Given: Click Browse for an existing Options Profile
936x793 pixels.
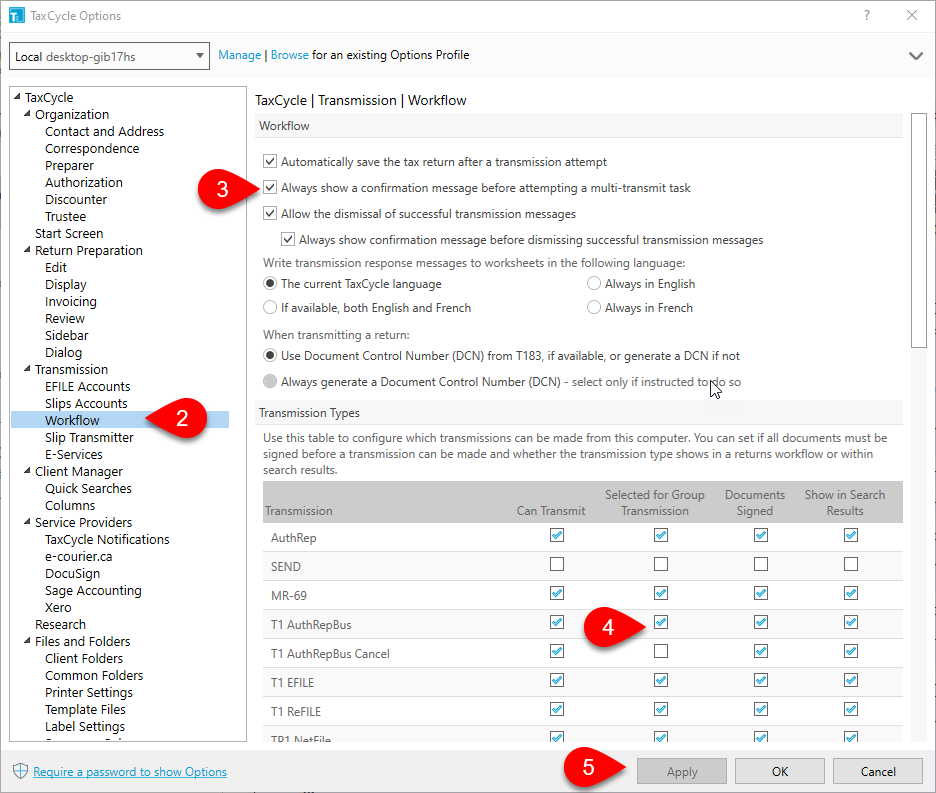Looking at the screenshot, I should (x=290, y=55).
